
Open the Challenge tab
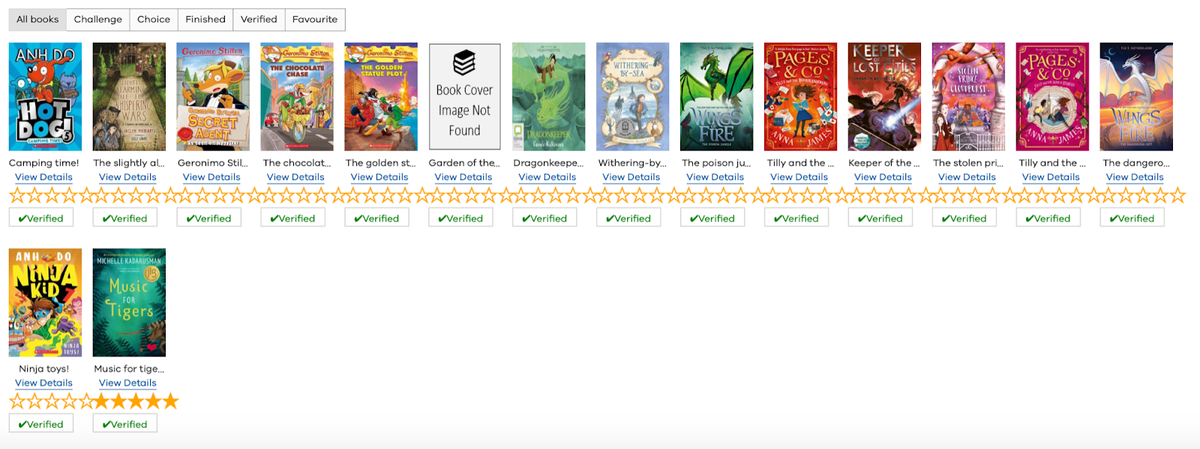coord(98,19)
